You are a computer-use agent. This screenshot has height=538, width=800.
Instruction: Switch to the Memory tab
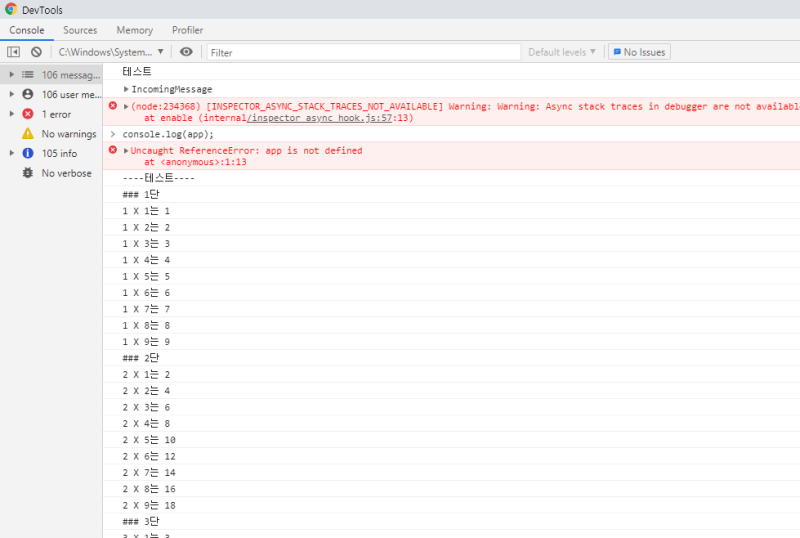[x=134, y=30]
